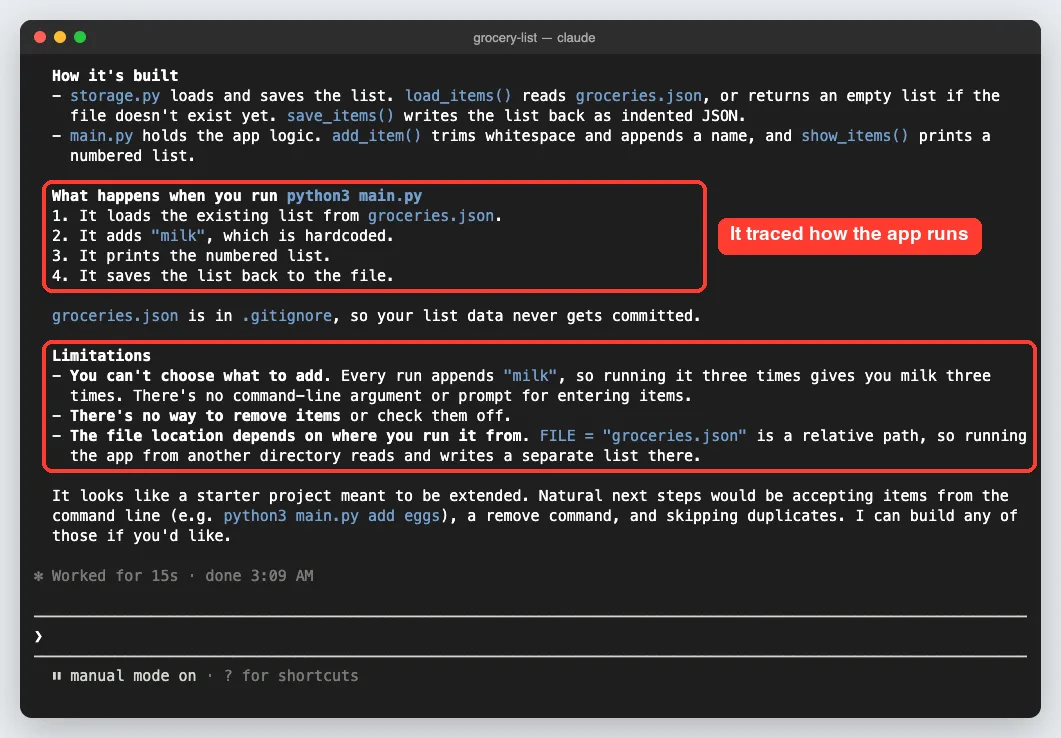Click the 'How it's built' heading
The image size is (1061, 738).
click(115, 76)
